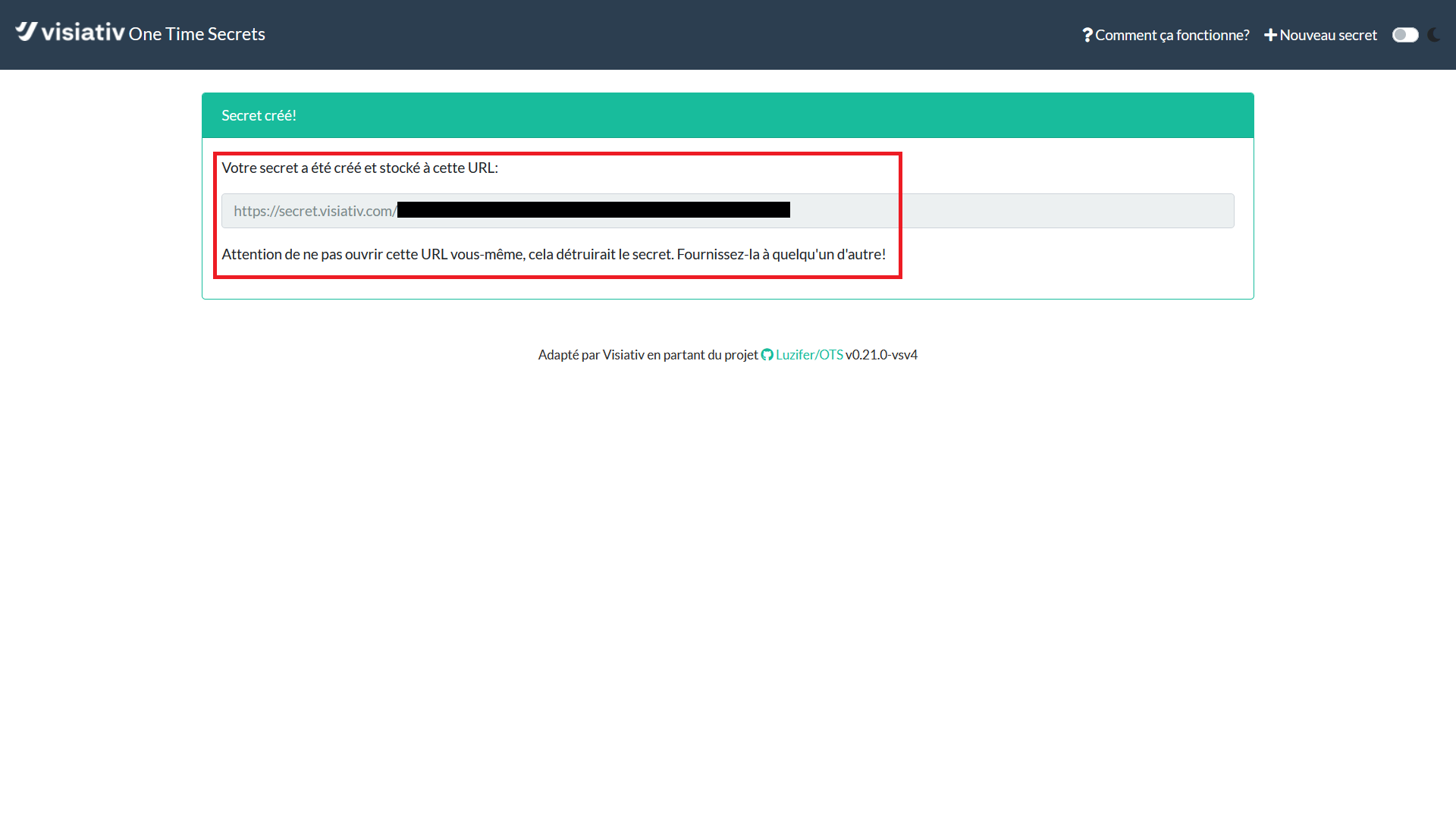Click the v0.21.0-vsv4 version label
1456x819 pixels.
[881, 355]
